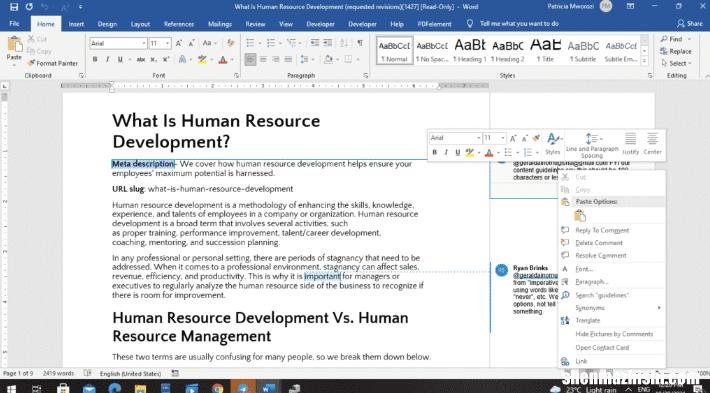Image resolution: width=710 pixels, height=393 pixels.
Task: Open the shading color dropdown
Action: pos(337,59)
